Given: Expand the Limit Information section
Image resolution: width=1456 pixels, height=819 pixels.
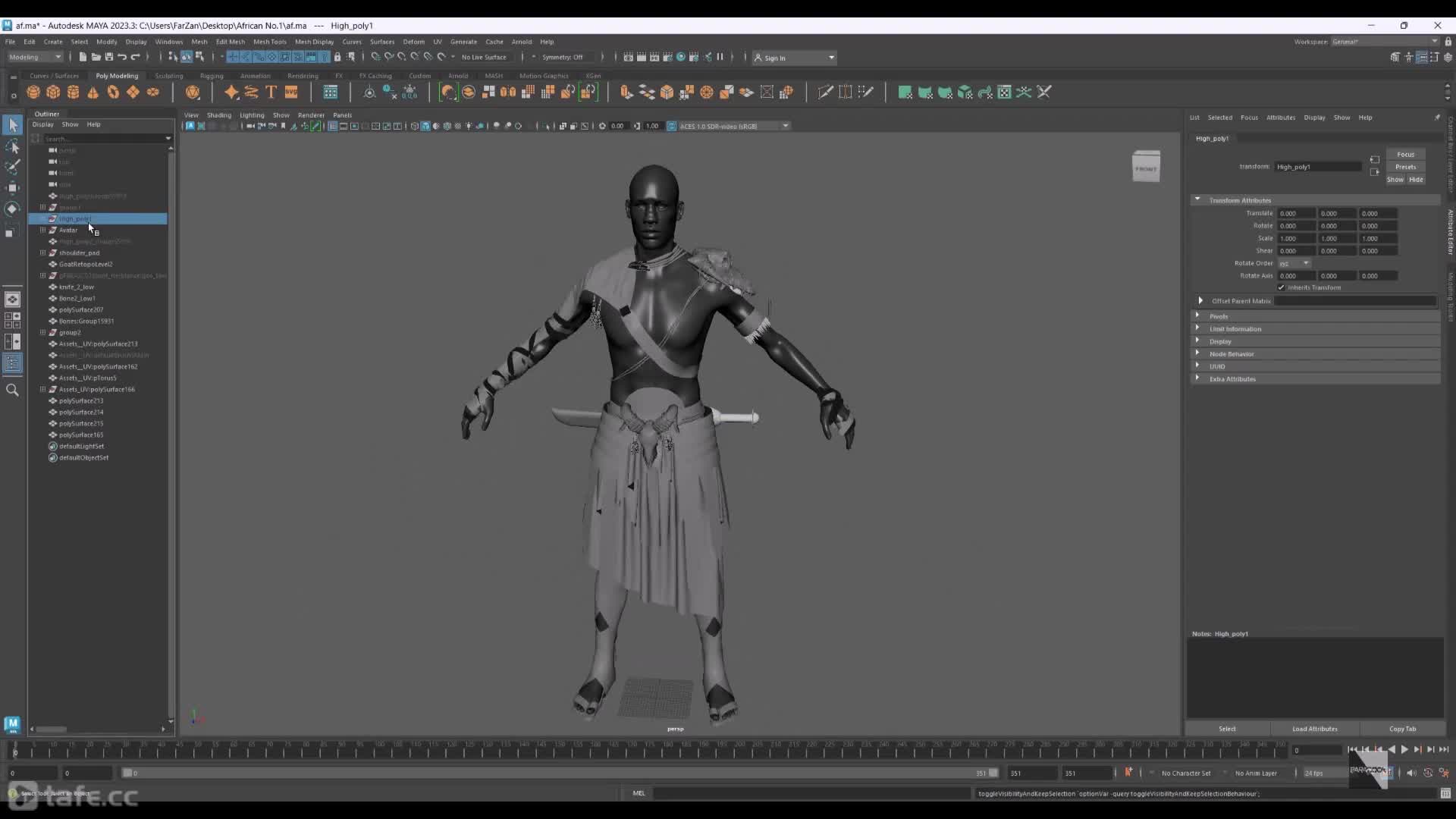Looking at the screenshot, I should [1197, 328].
